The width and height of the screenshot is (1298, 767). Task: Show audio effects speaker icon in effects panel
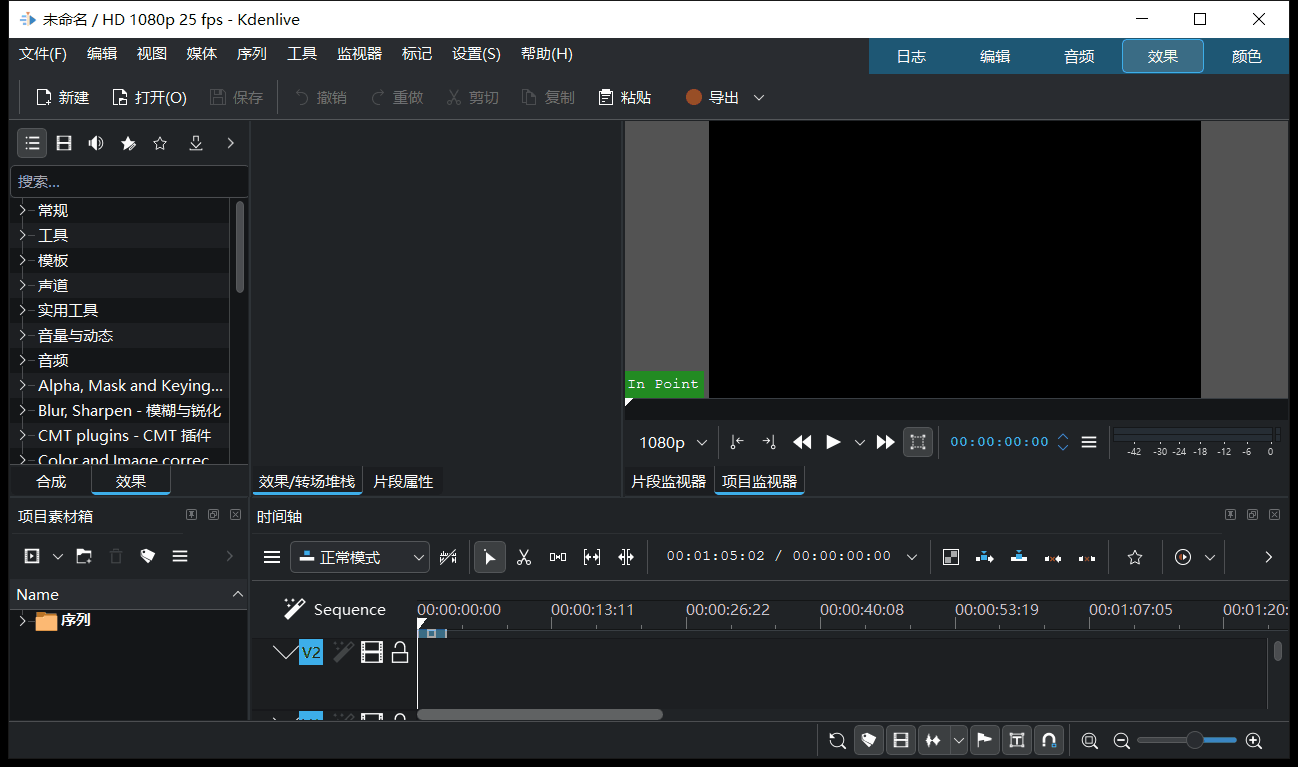[x=96, y=143]
